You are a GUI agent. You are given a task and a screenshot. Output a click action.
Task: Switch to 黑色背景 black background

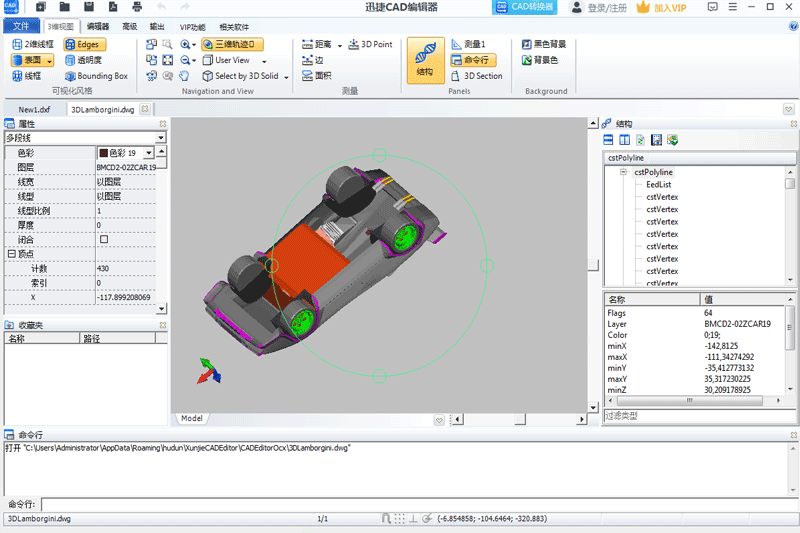pyautogui.click(x=544, y=44)
